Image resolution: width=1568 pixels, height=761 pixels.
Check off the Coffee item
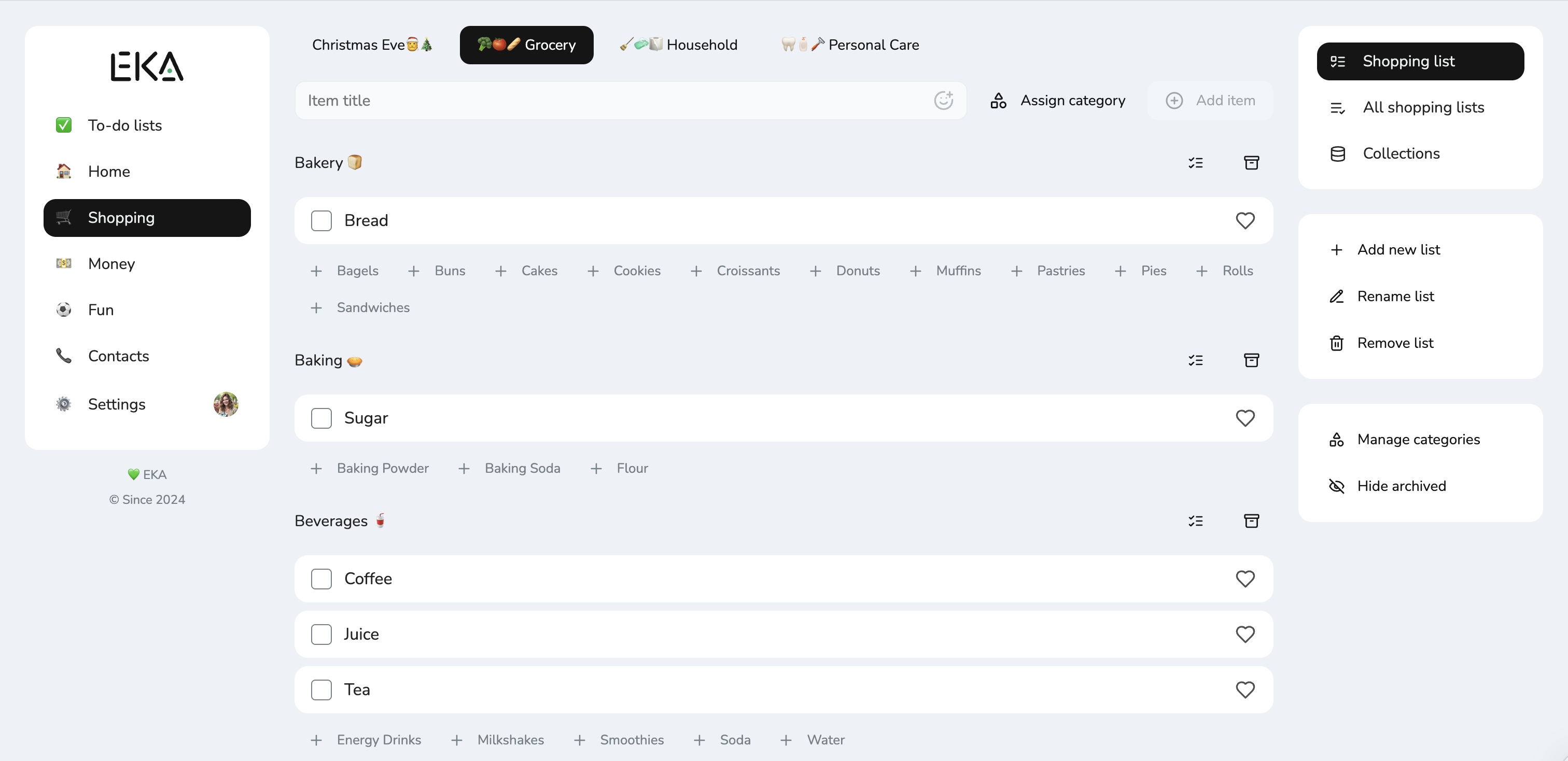pos(321,579)
